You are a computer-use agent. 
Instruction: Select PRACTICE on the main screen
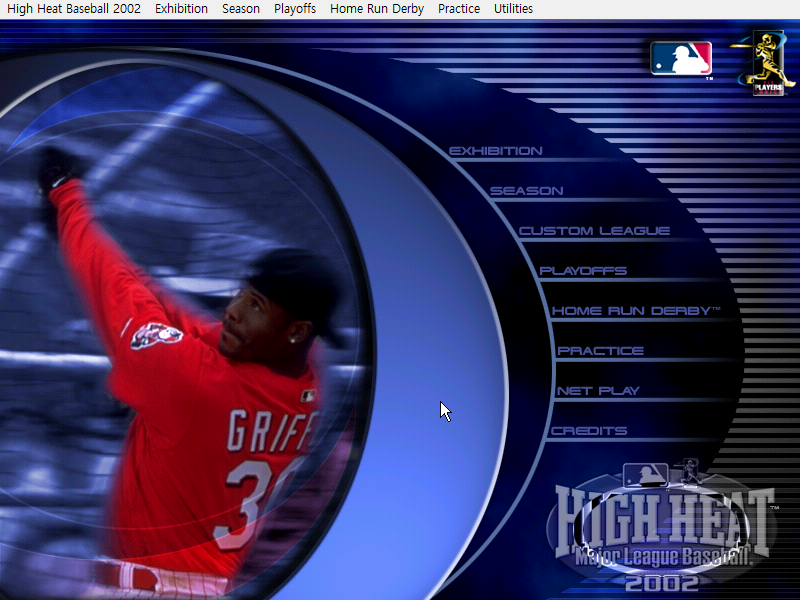point(601,351)
